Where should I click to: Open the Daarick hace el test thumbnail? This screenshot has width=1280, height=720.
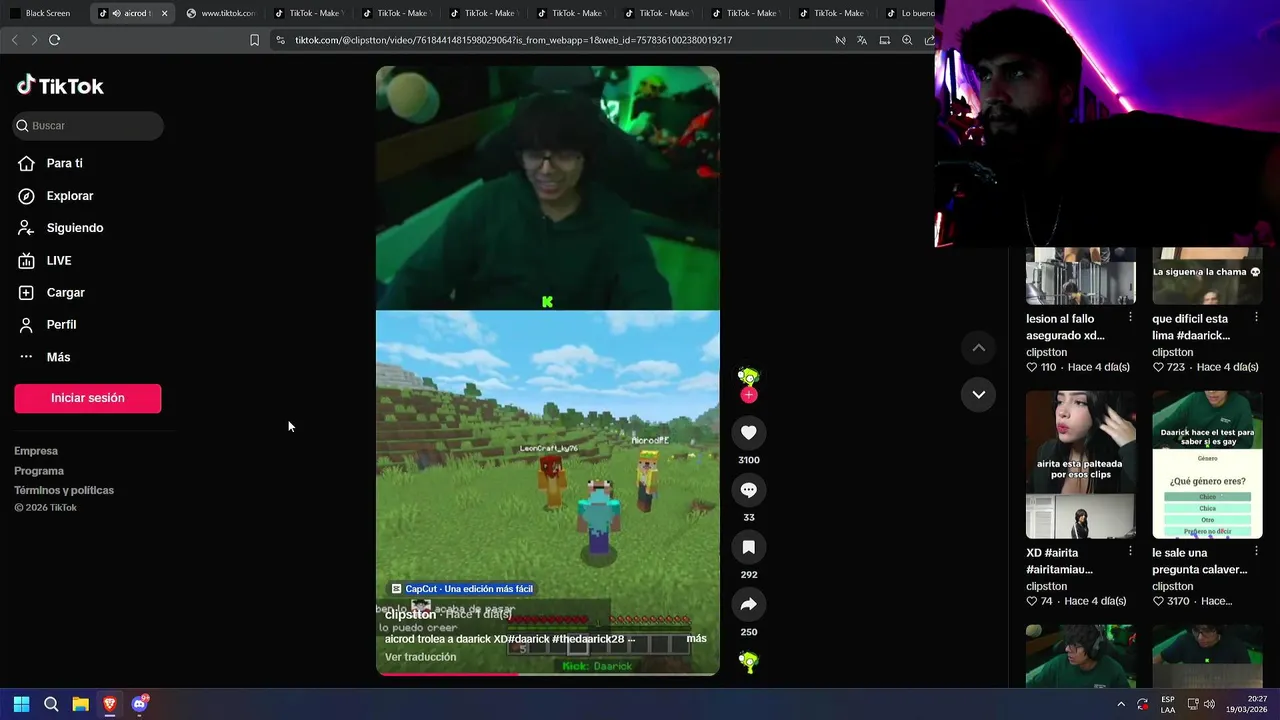coord(1207,464)
